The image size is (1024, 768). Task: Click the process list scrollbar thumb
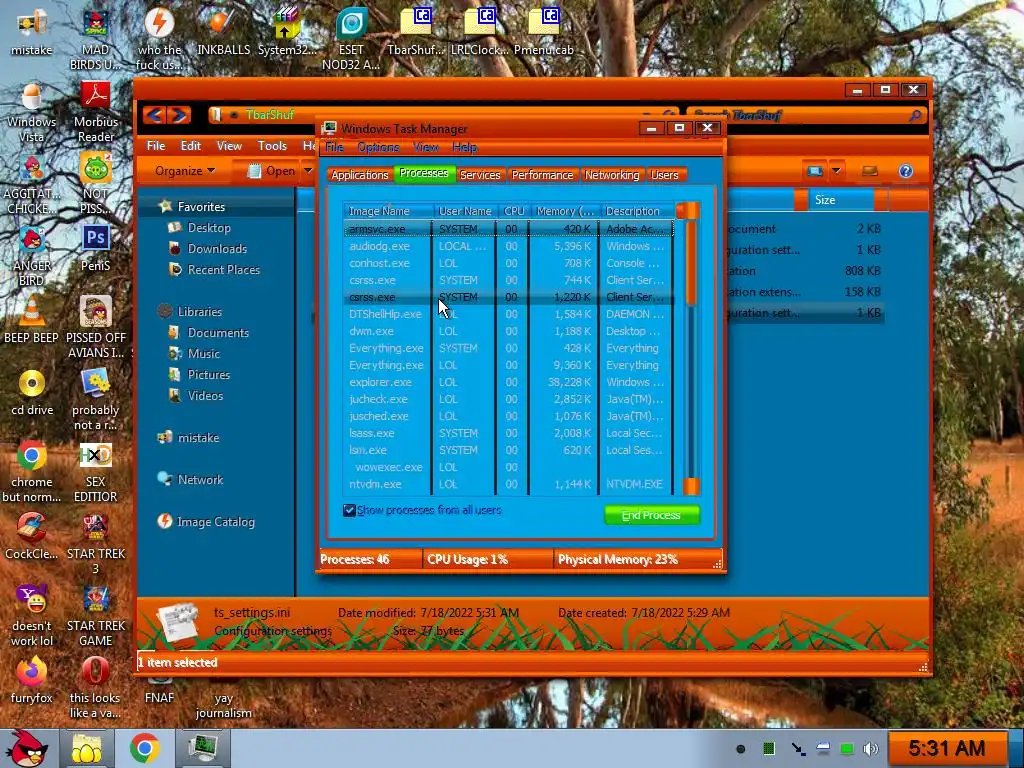coord(691,264)
